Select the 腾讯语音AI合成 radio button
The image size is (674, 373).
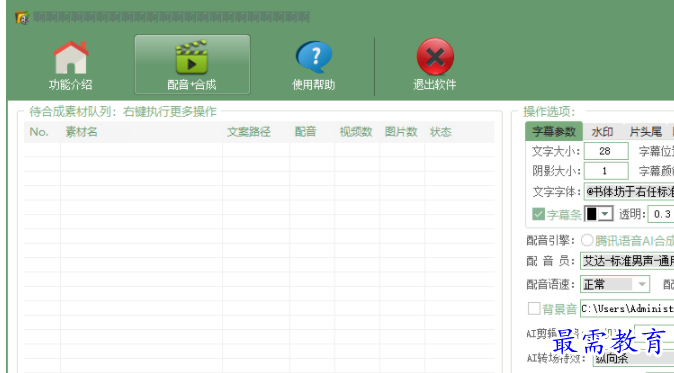pyautogui.click(x=587, y=240)
